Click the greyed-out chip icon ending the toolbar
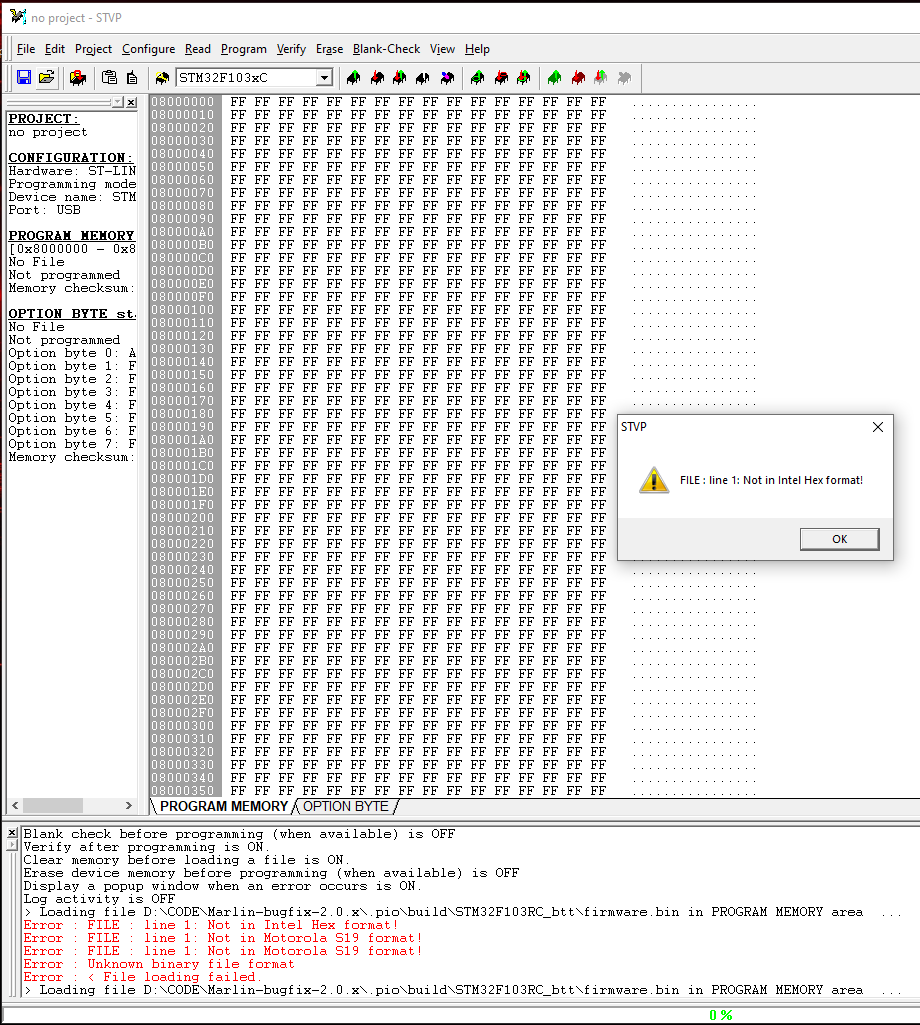Viewport: 920px width, 1025px height. click(x=624, y=78)
